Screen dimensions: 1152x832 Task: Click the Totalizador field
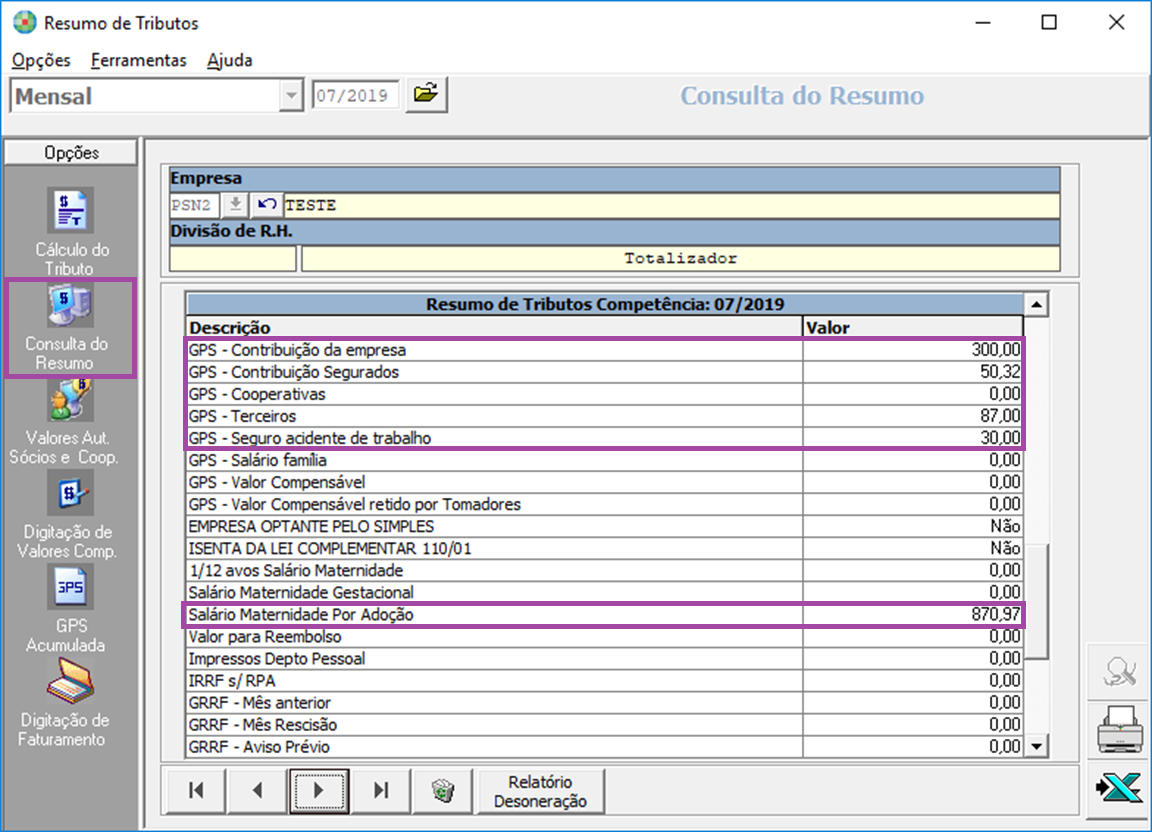pyautogui.click(x=680, y=258)
